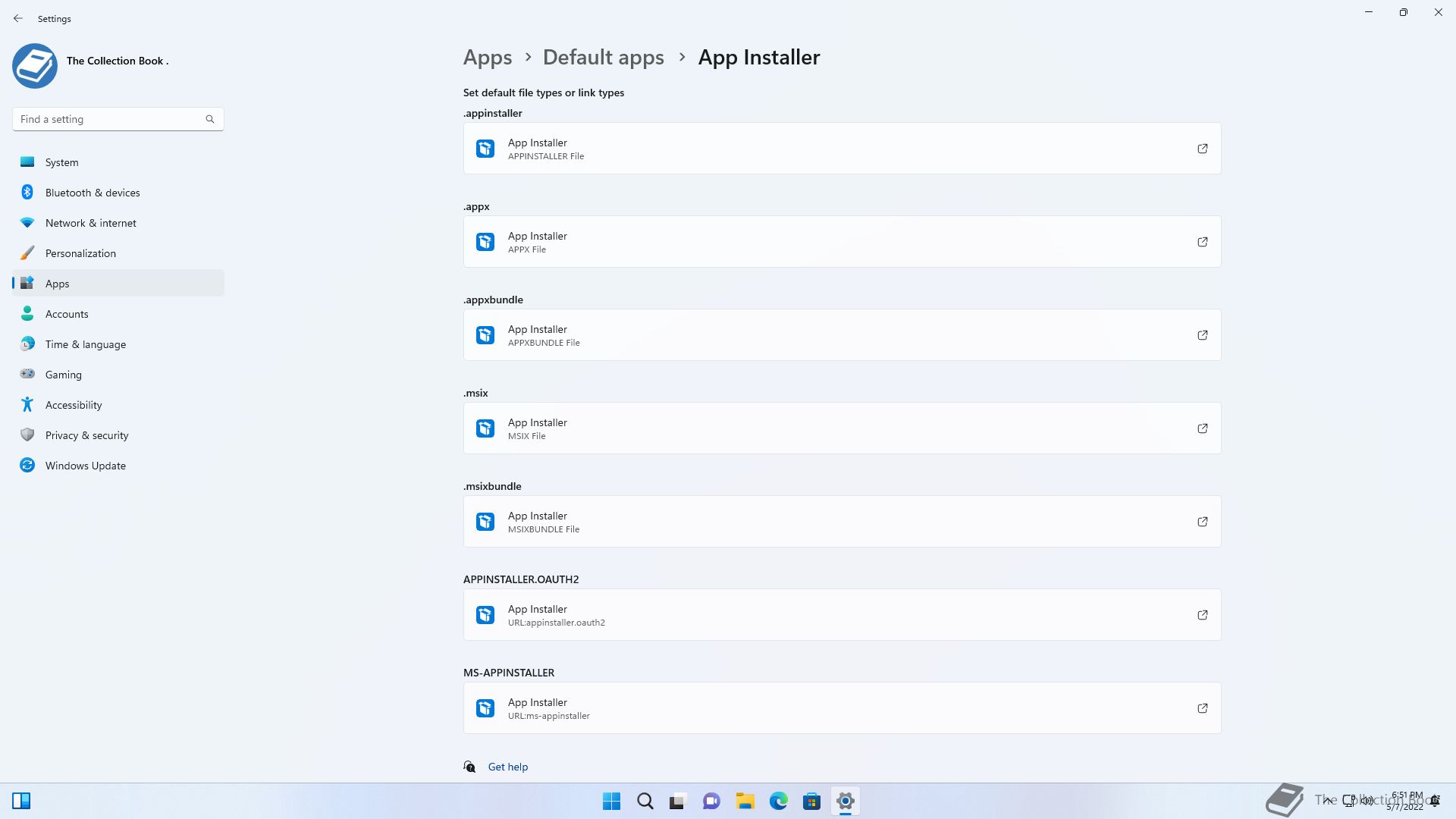Go to Gaming settings
Viewport: 1456px width, 819px height.
[x=118, y=375]
